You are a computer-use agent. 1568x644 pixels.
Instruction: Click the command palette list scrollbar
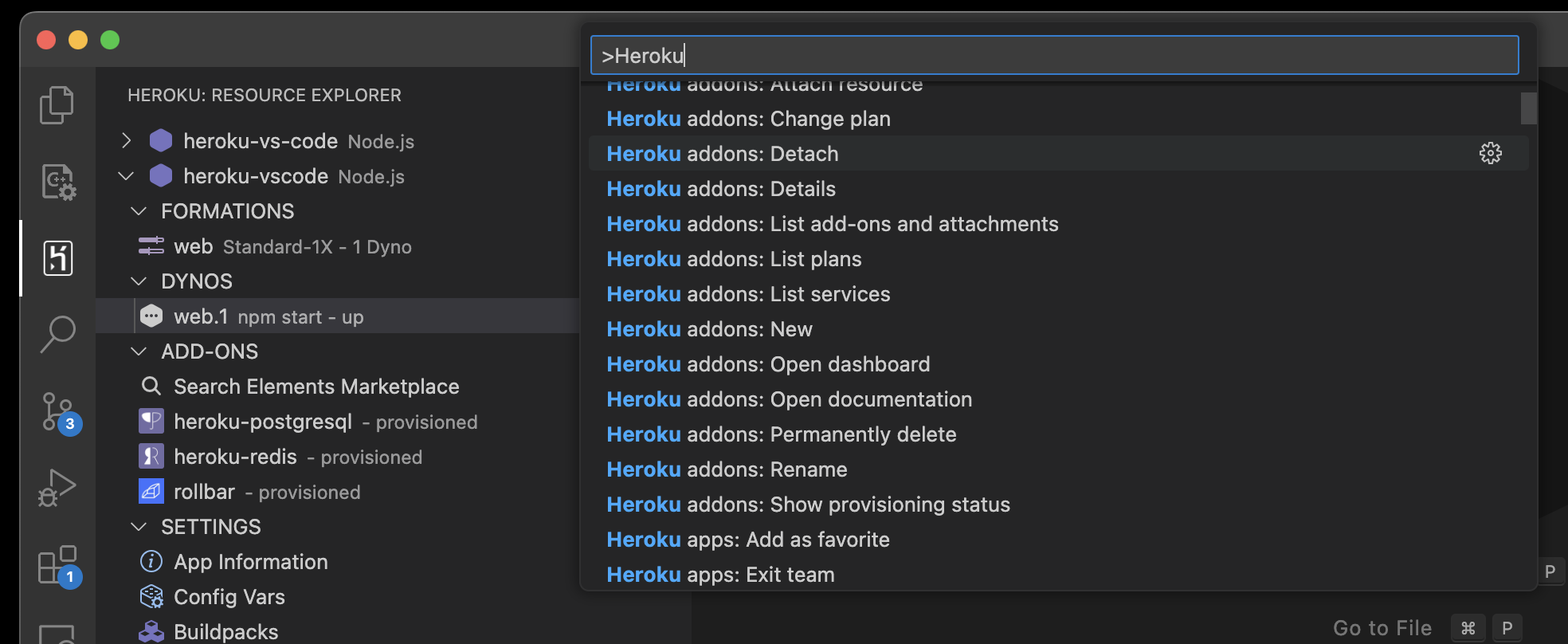(1528, 108)
